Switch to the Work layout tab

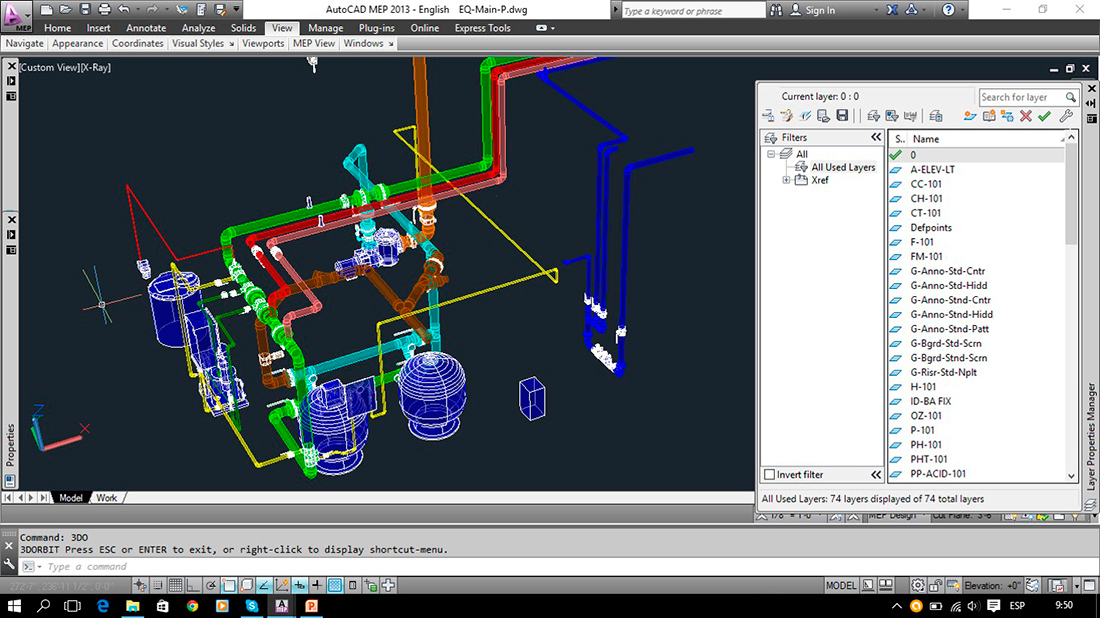coord(106,498)
